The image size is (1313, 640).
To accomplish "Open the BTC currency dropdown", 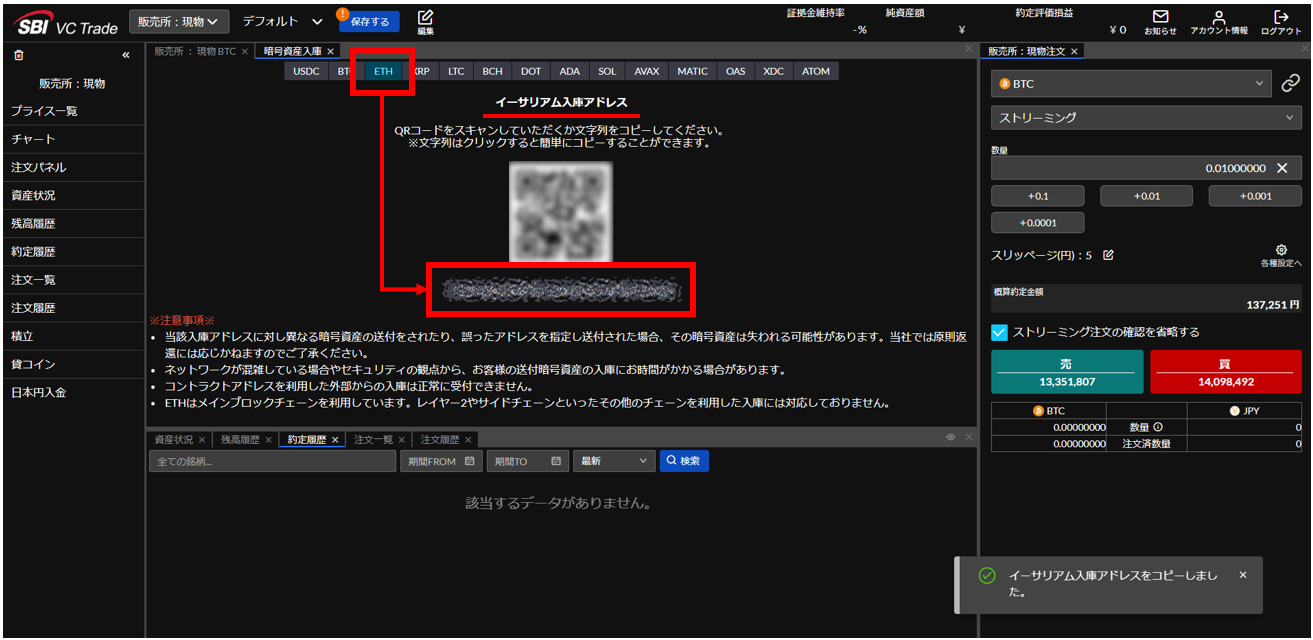I will 1132,84.
